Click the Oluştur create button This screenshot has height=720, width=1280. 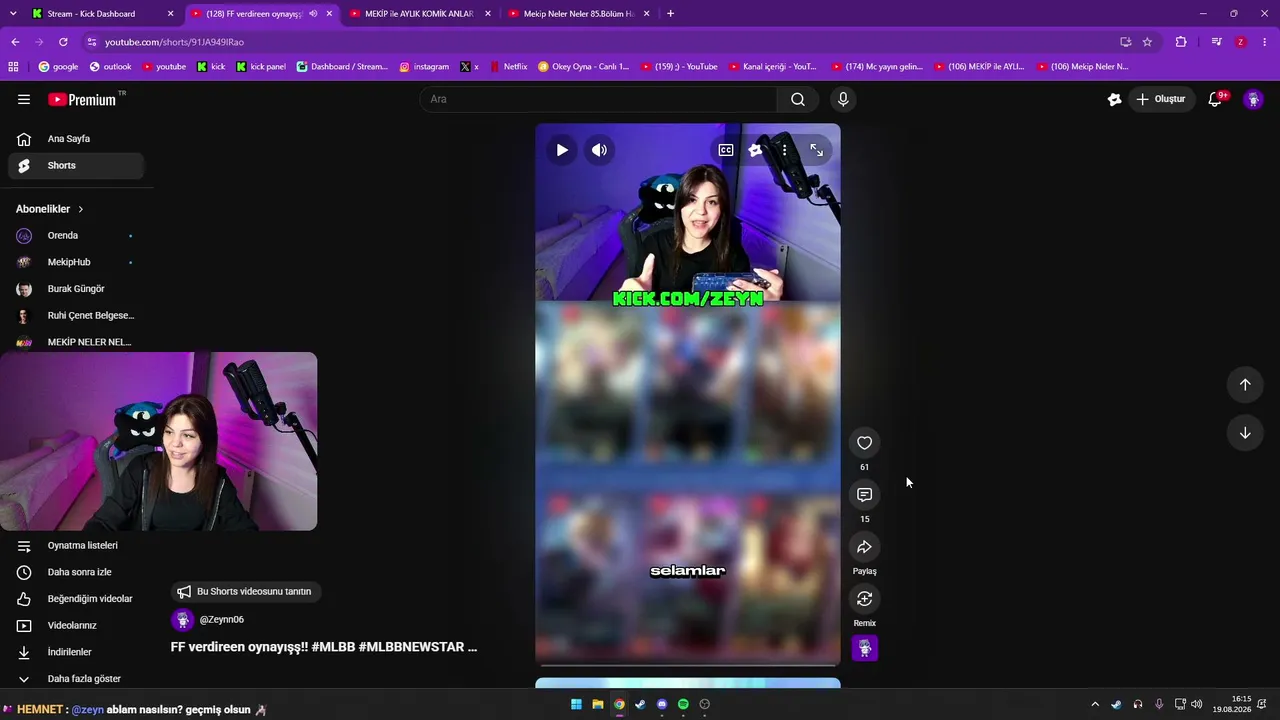(x=1161, y=99)
